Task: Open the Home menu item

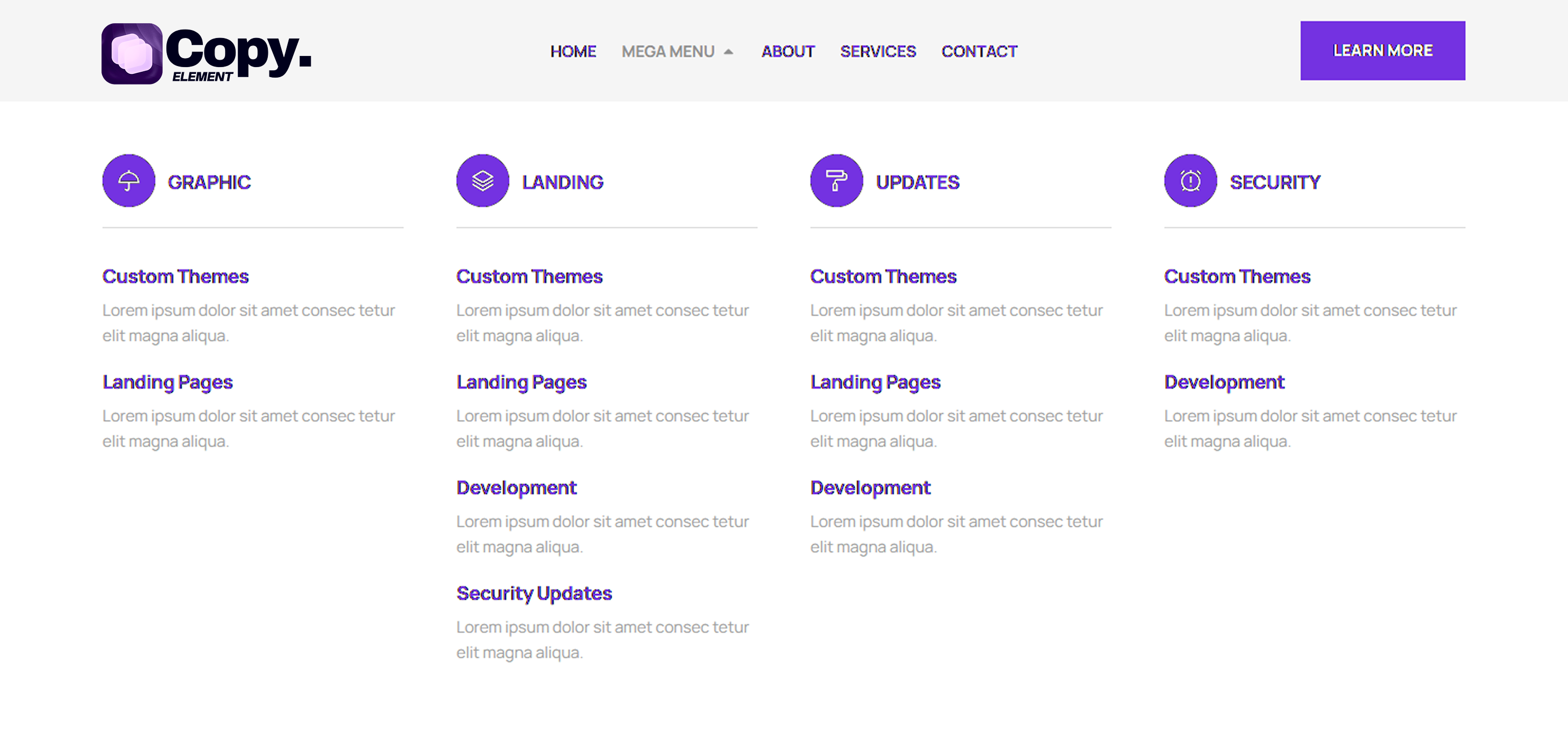Action: coord(573,52)
